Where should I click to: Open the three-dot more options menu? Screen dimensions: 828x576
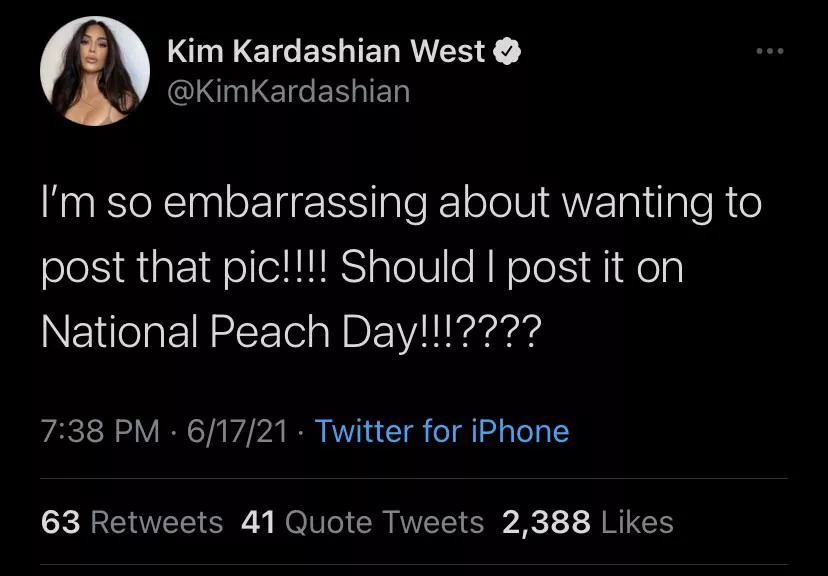[x=769, y=50]
